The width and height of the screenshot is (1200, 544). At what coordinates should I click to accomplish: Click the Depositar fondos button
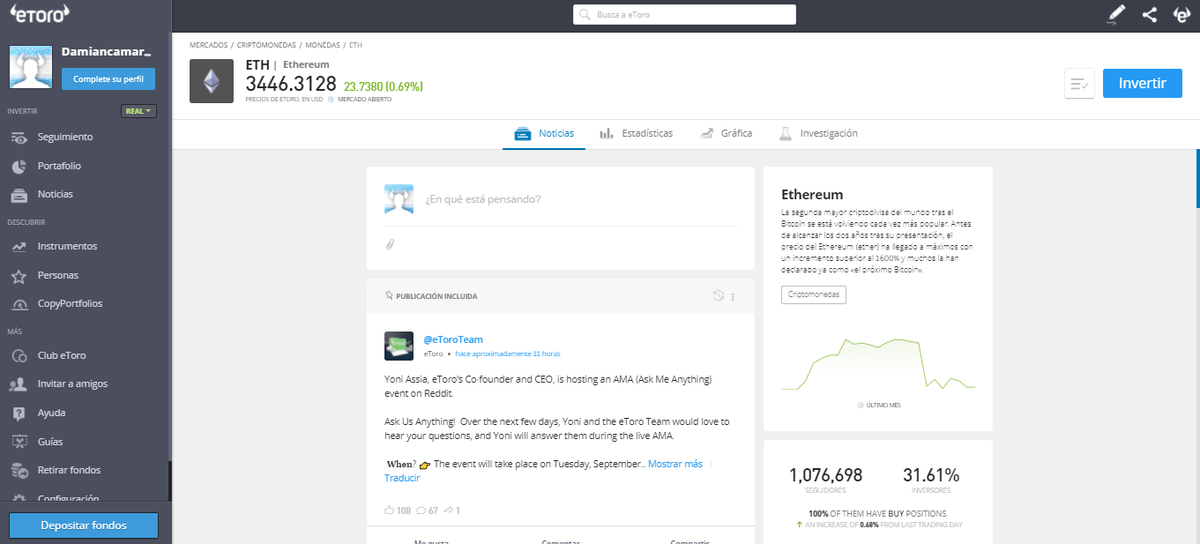pos(83,525)
